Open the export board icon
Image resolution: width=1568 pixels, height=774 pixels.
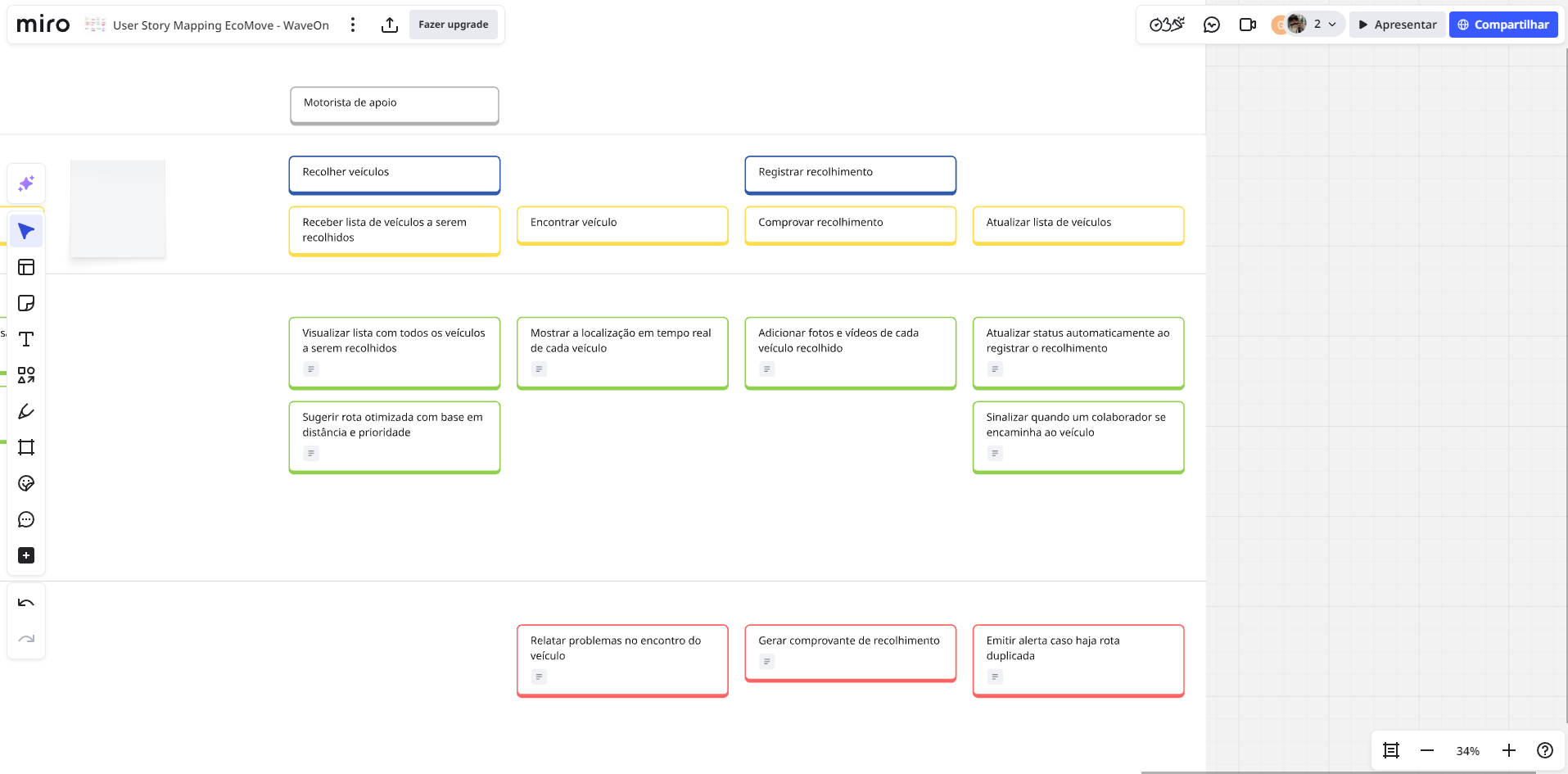[390, 25]
